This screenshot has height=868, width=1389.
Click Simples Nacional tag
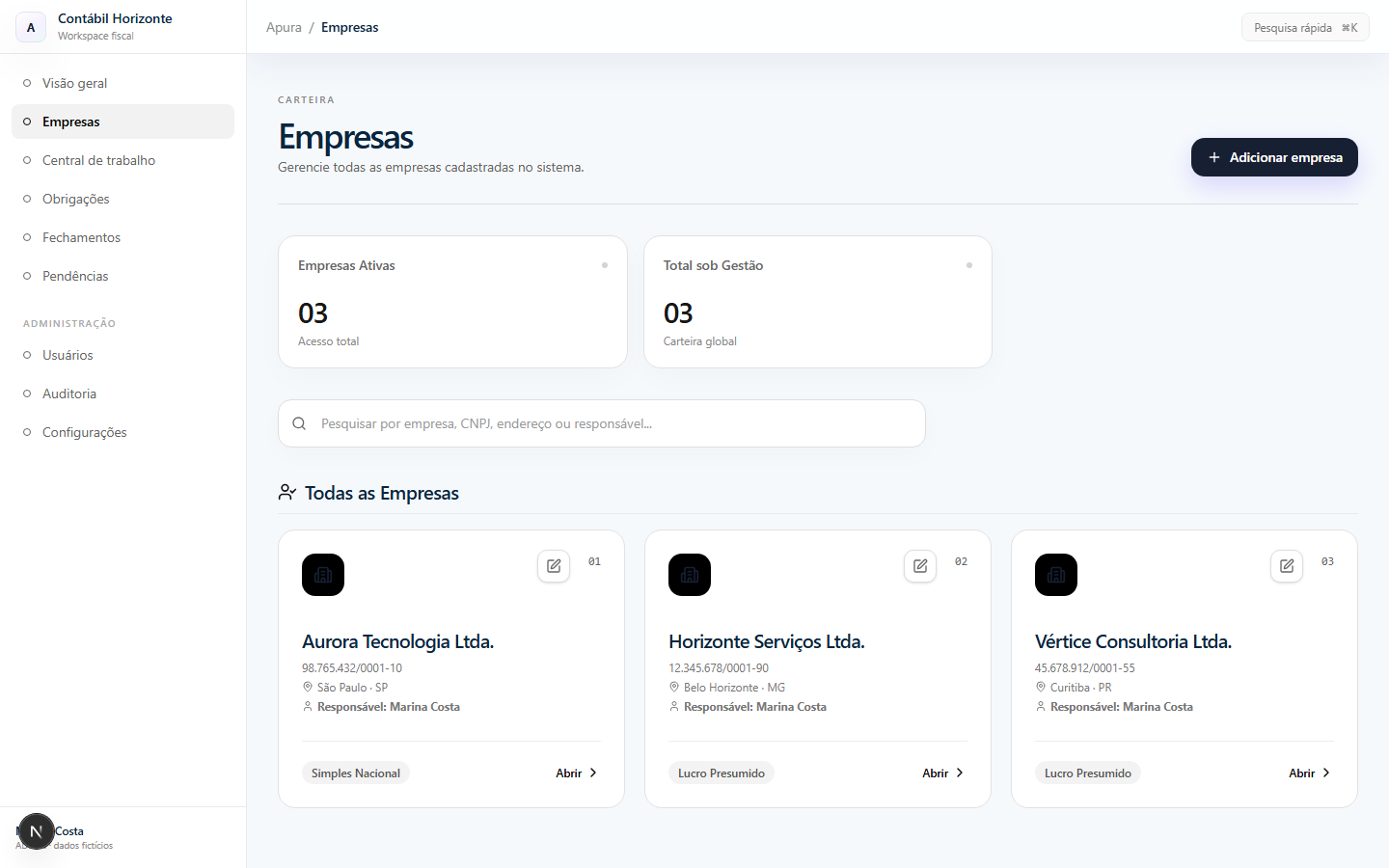point(356,773)
